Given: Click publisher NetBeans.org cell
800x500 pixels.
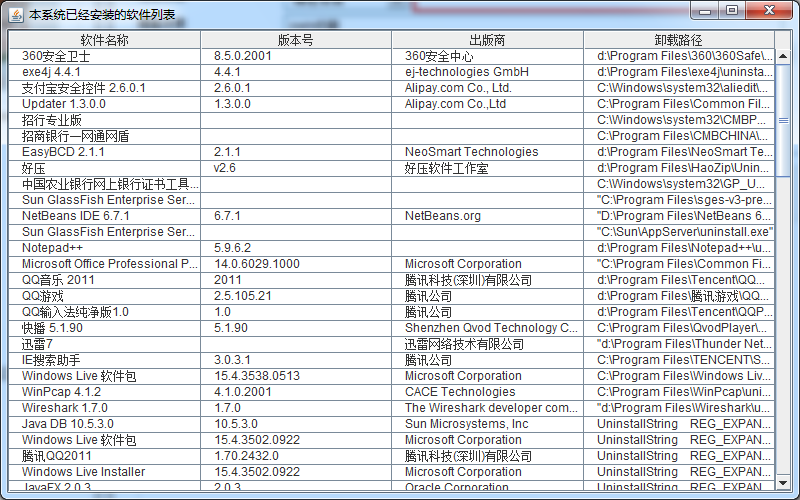Looking at the screenshot, I should [x=487, y=216].
